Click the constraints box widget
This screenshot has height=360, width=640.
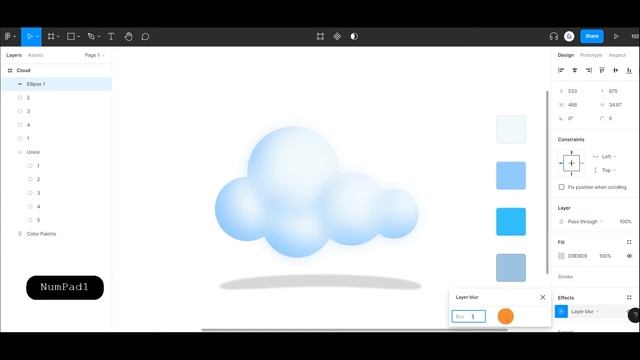pos(571,163)
